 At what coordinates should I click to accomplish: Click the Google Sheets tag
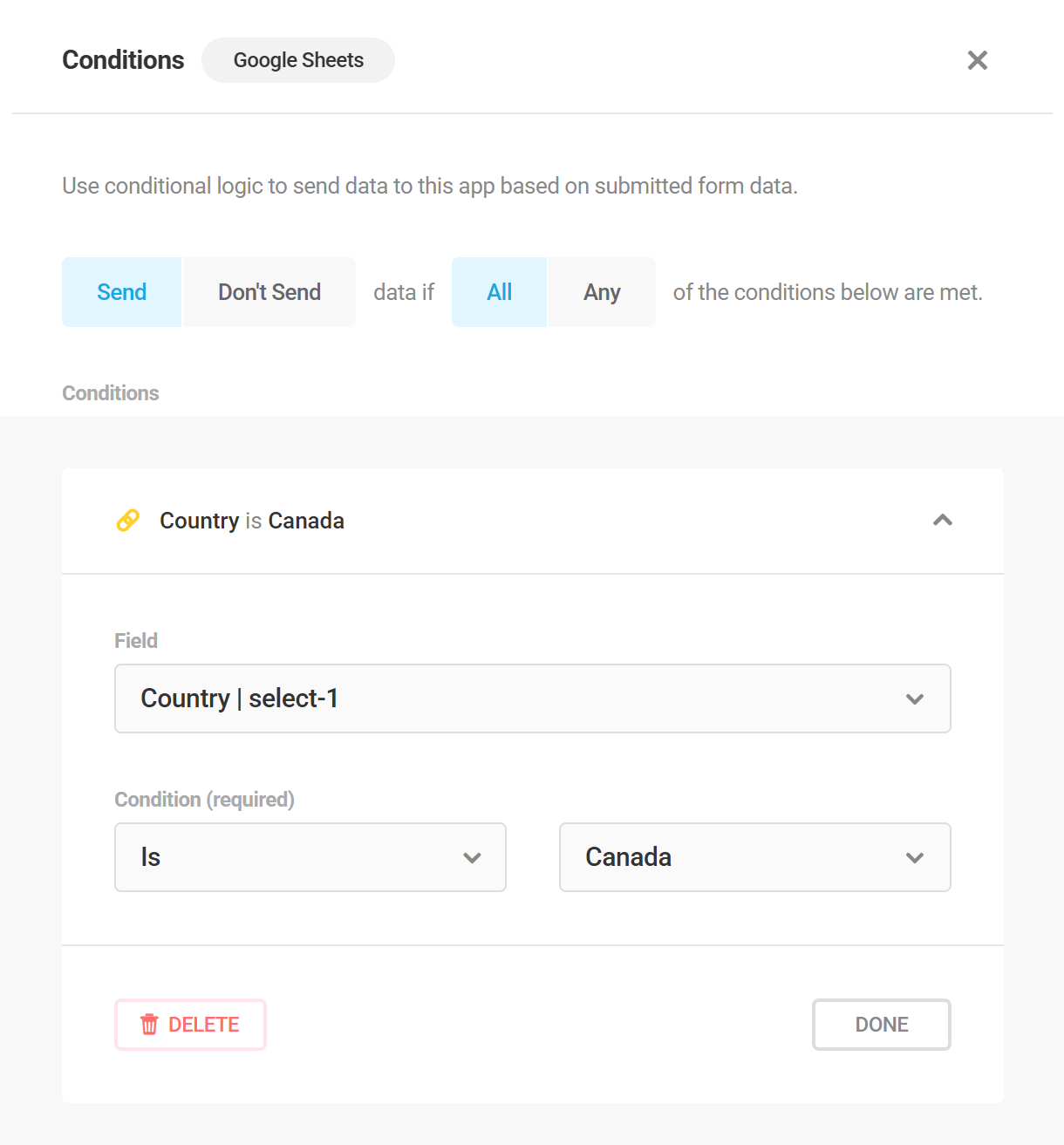tap(298, 60)
